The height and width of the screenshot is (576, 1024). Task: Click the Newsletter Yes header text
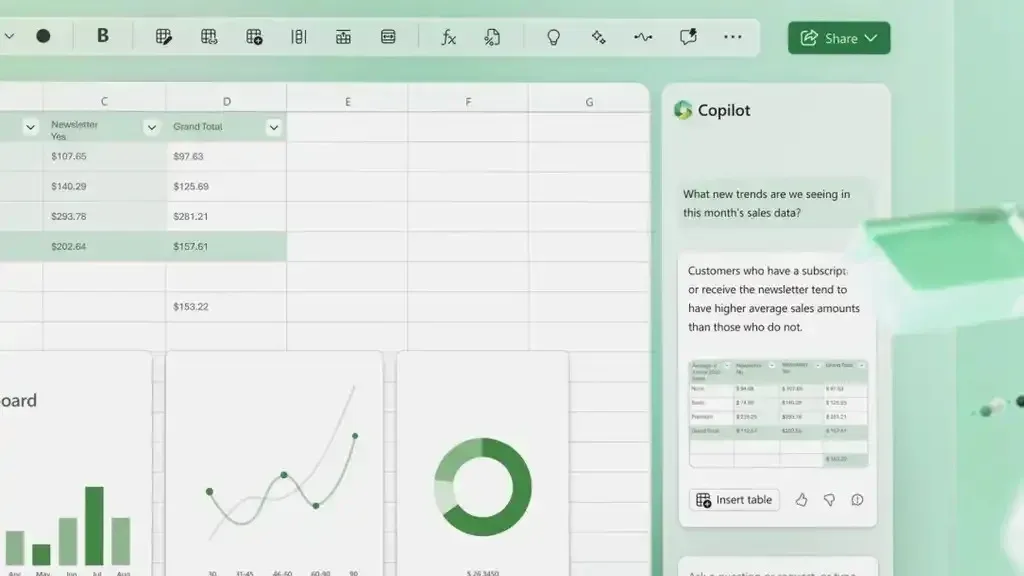pos(74,130)
